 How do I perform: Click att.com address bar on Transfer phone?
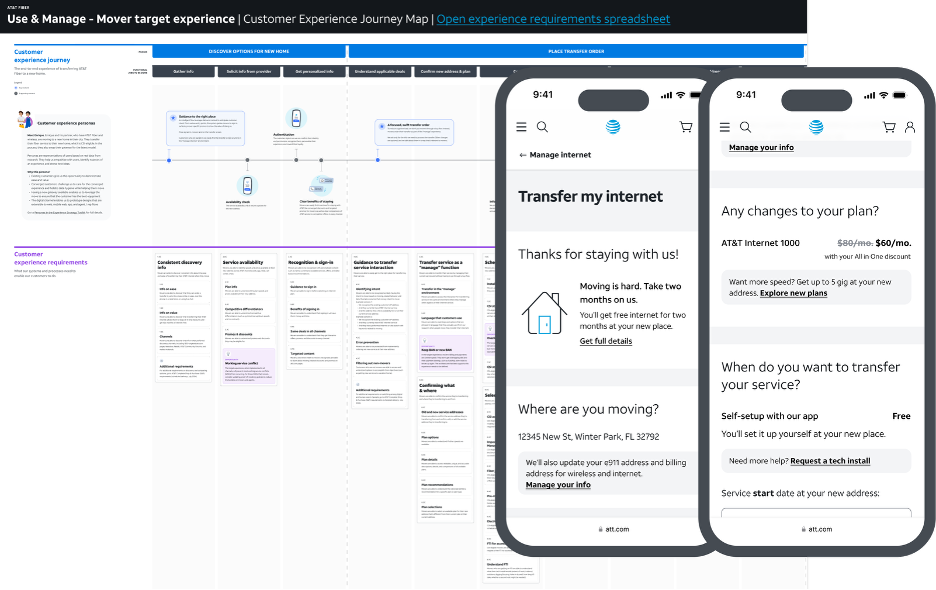(x=614, y=529)
